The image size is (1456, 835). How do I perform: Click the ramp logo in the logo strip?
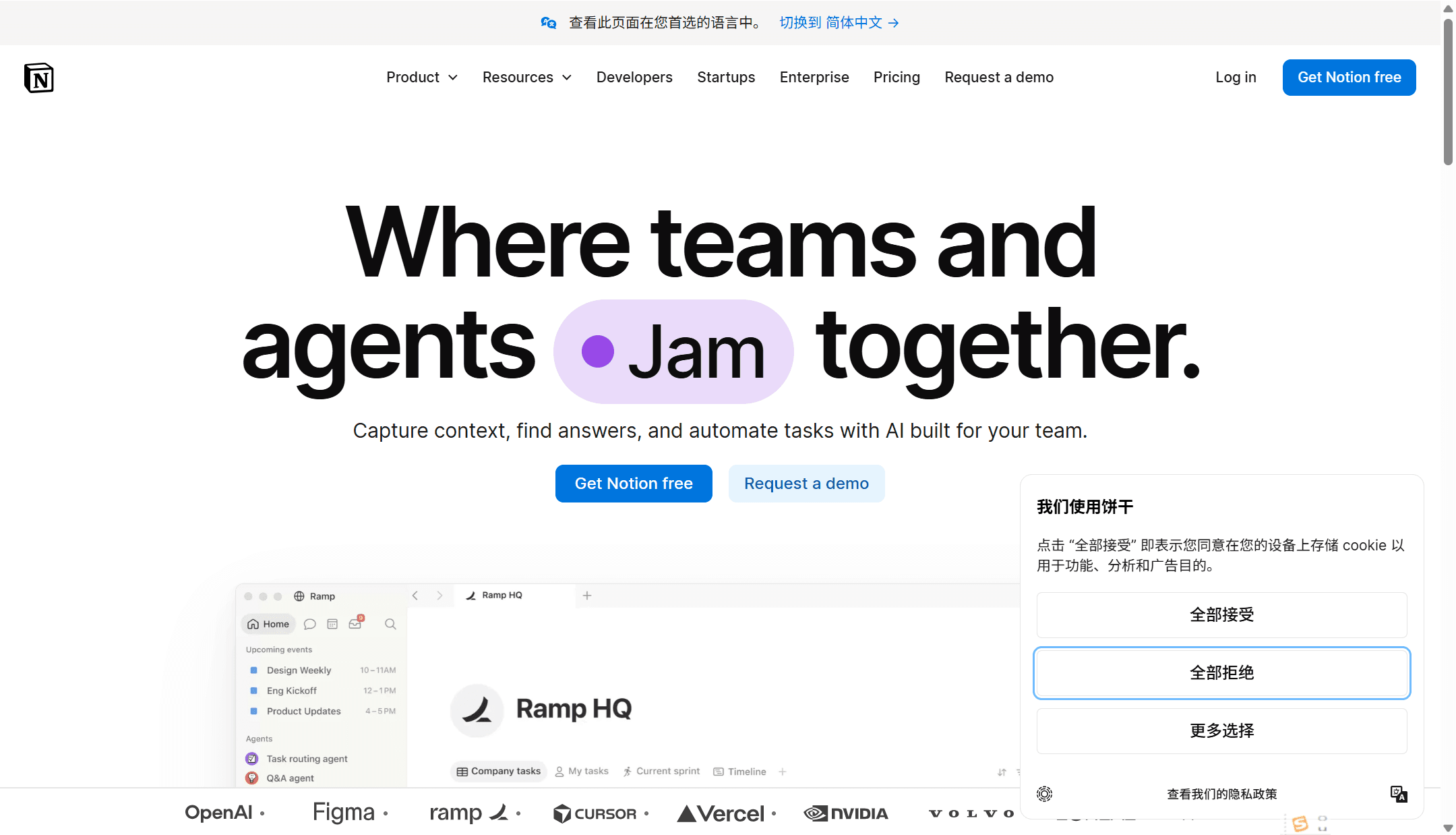469,813
